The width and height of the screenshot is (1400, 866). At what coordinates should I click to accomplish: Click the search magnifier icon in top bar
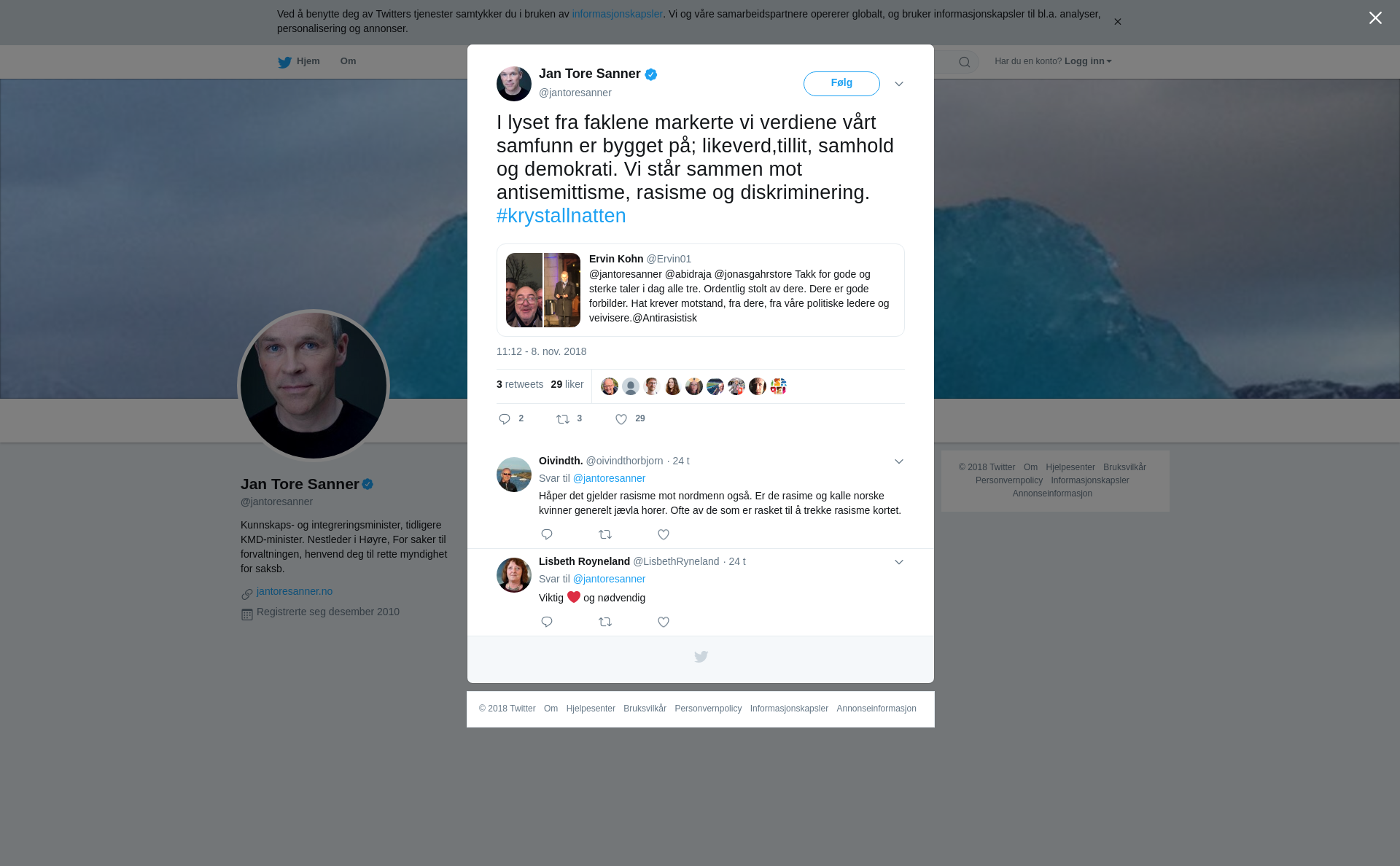[x=965, y=63]
